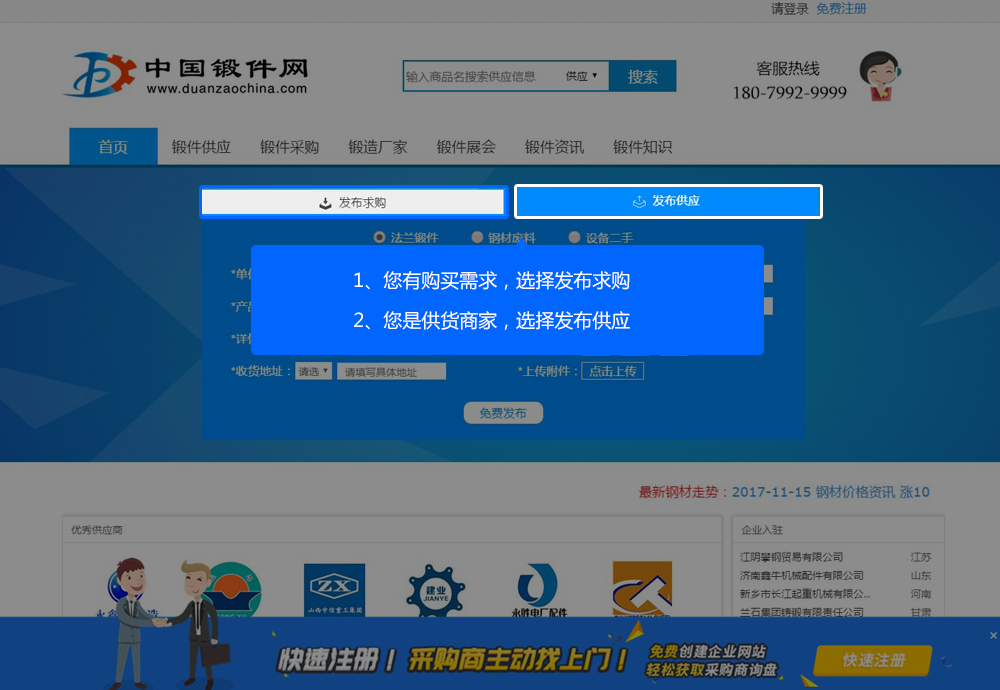Select the 法兰锻件 radio option
This screenshot has width=1000, height=690.
(x=379, y=238)
